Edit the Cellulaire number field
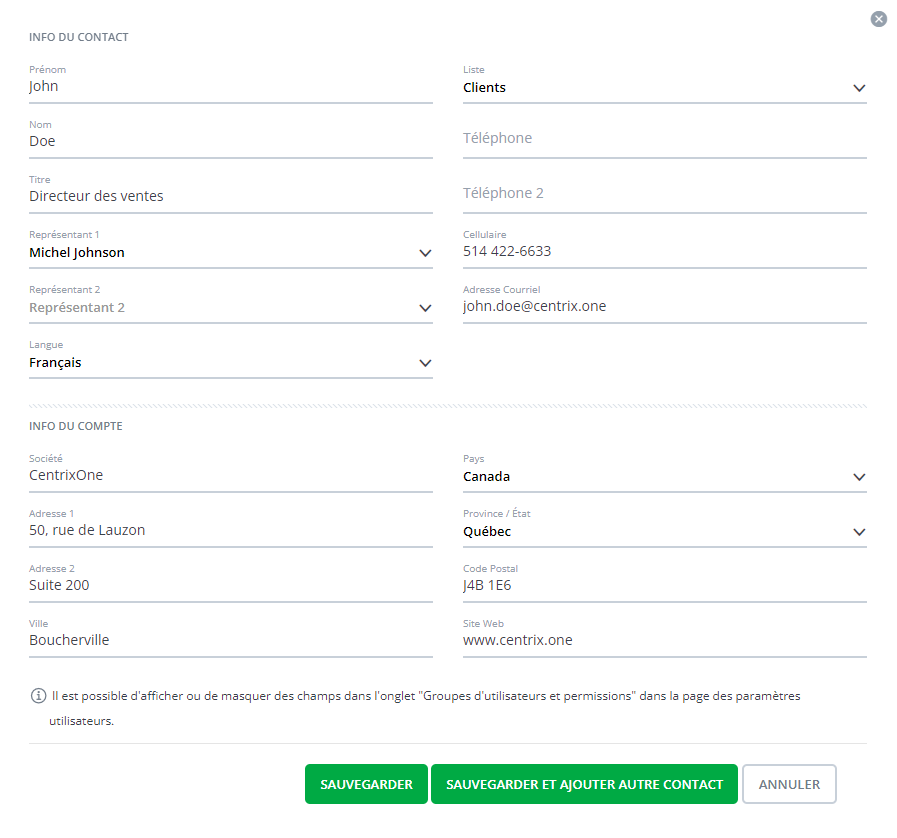The width and height of the screenshot is (897, 838). pyautogui.click(x=664, y=252)
